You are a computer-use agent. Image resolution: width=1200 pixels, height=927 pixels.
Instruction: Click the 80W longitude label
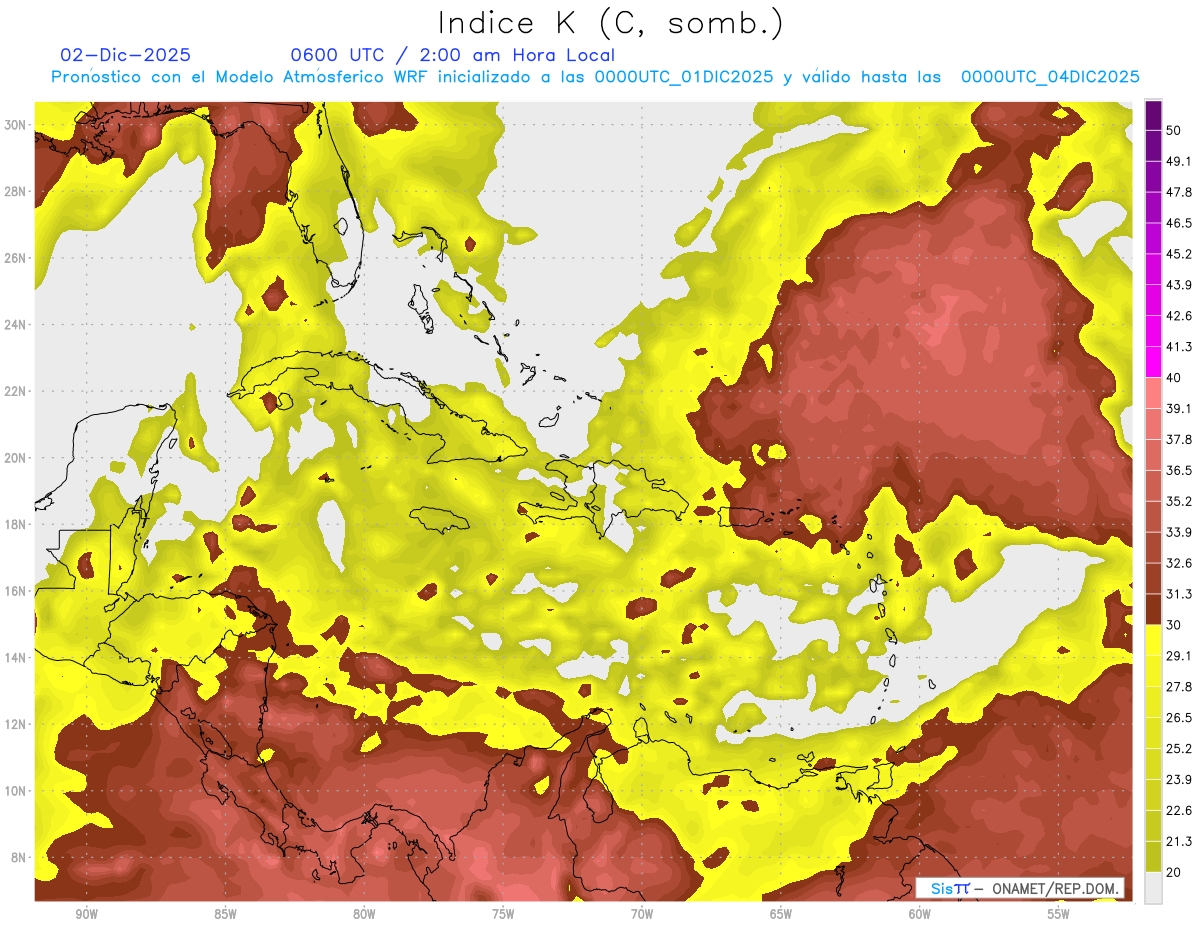click(x=364, y=914)
